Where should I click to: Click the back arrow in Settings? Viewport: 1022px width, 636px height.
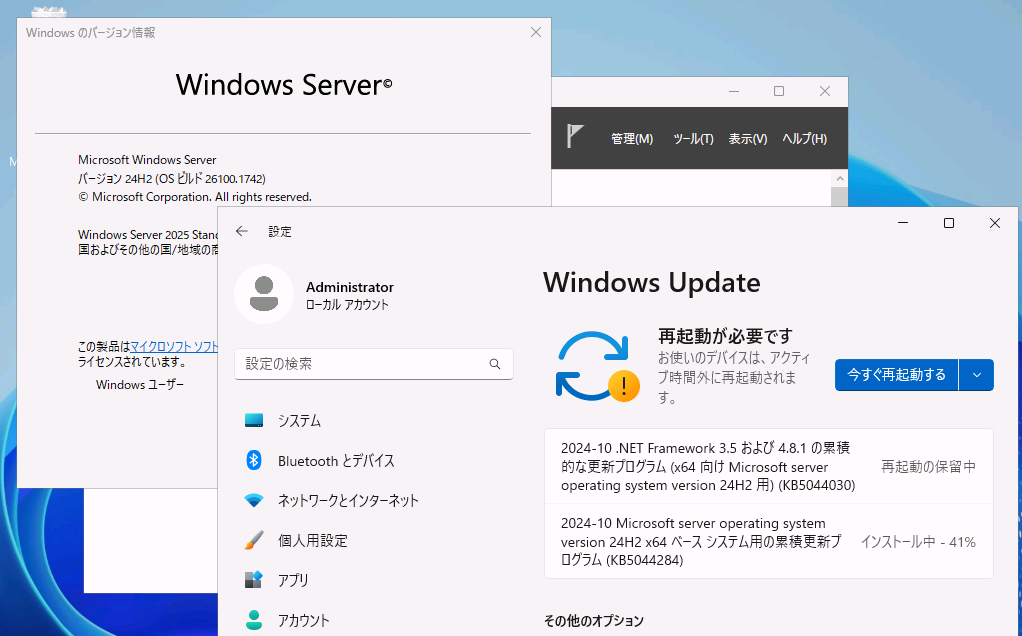(241, 230)
